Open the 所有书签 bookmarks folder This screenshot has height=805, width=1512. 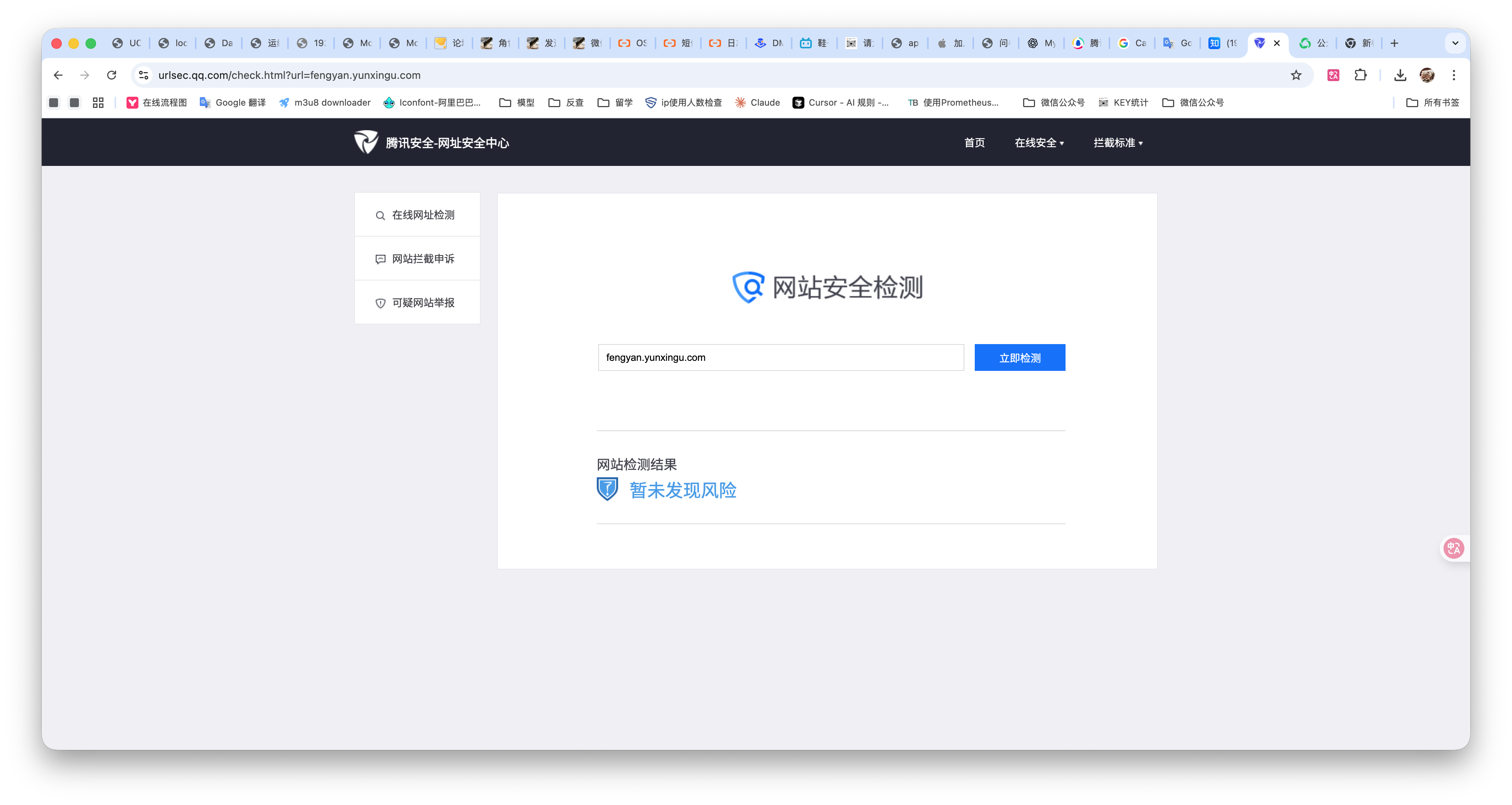click(1433, 103)
